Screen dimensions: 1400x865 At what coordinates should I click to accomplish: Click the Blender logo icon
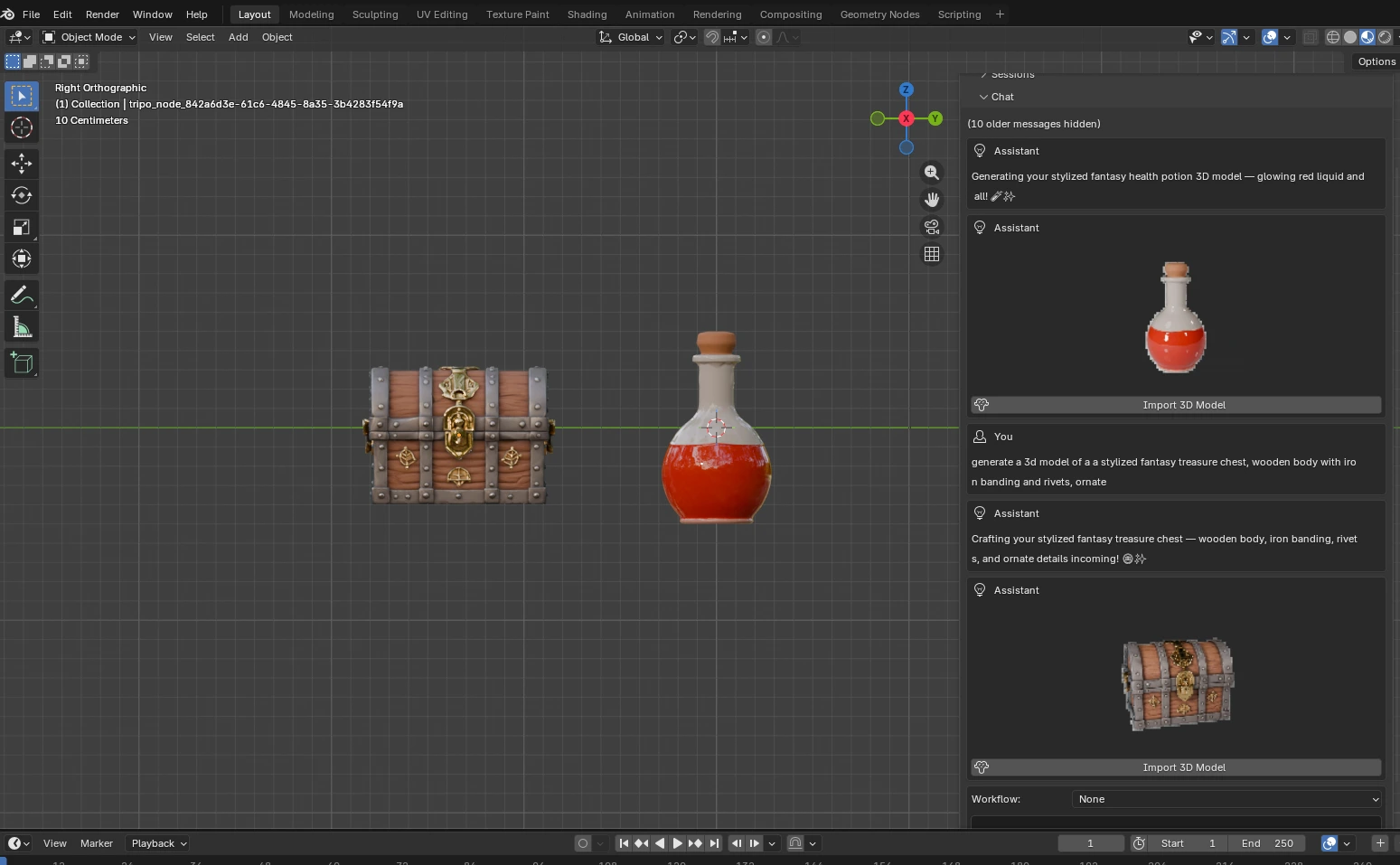pos(8,14)
